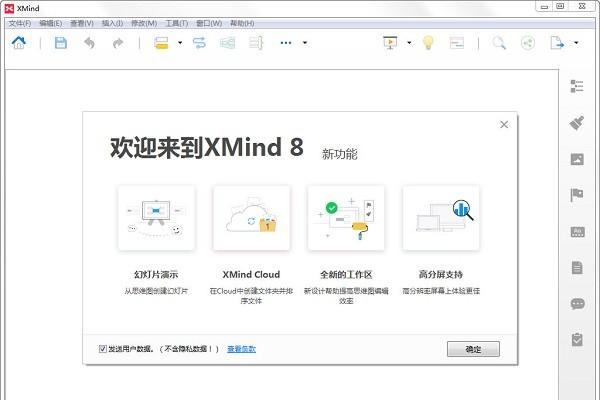Viewport: 600px width, 400px height.
Task: Click the XMind window title icon
Action: (10, 8)
